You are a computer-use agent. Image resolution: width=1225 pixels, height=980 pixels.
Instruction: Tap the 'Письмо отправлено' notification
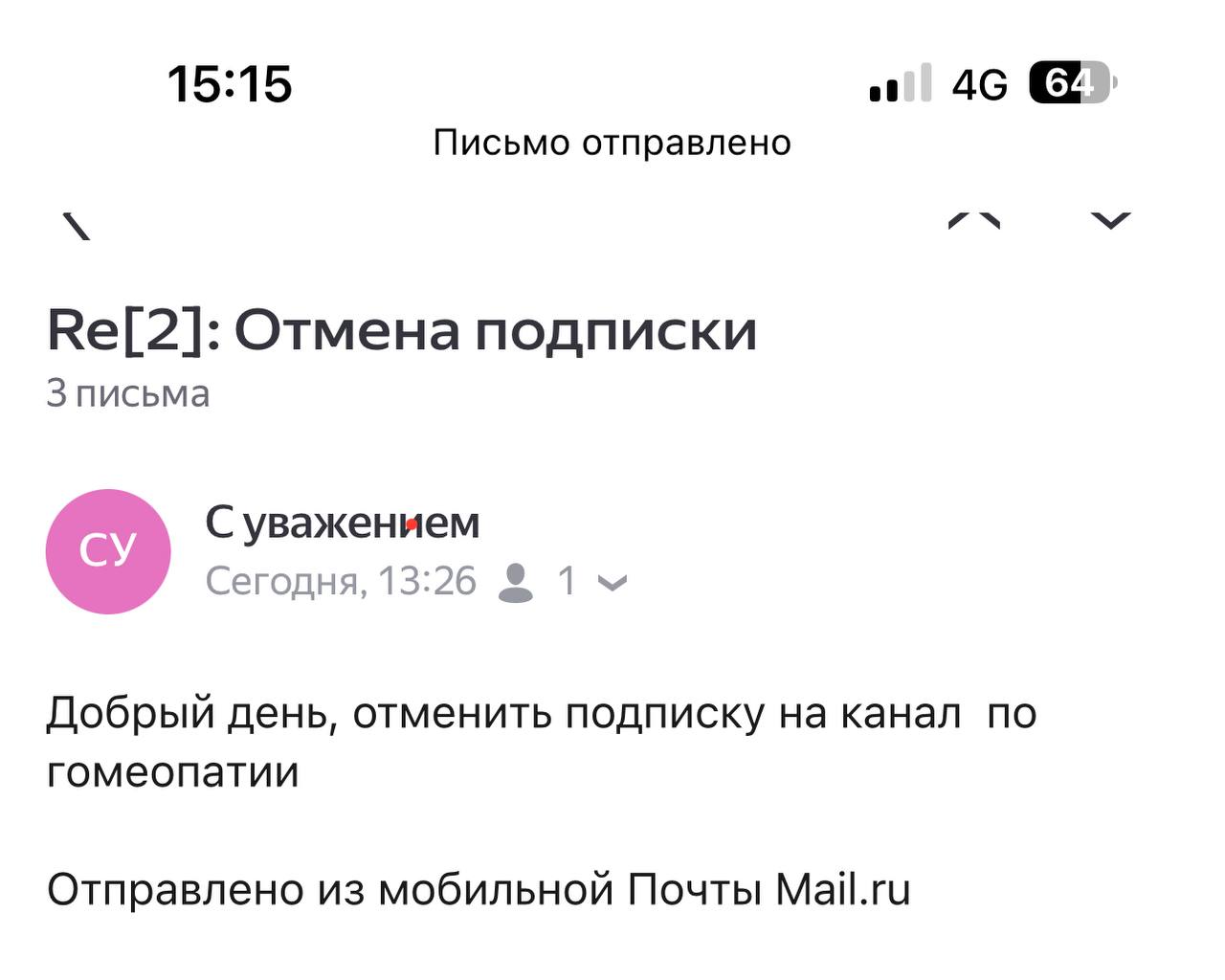point(612,143)
